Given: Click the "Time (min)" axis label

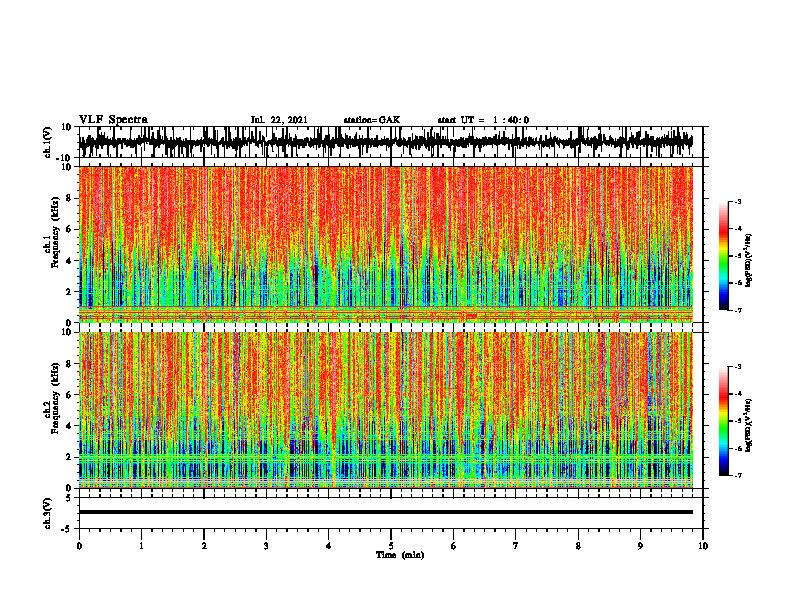Looking at the screenshot, I should tap(400, 555).
